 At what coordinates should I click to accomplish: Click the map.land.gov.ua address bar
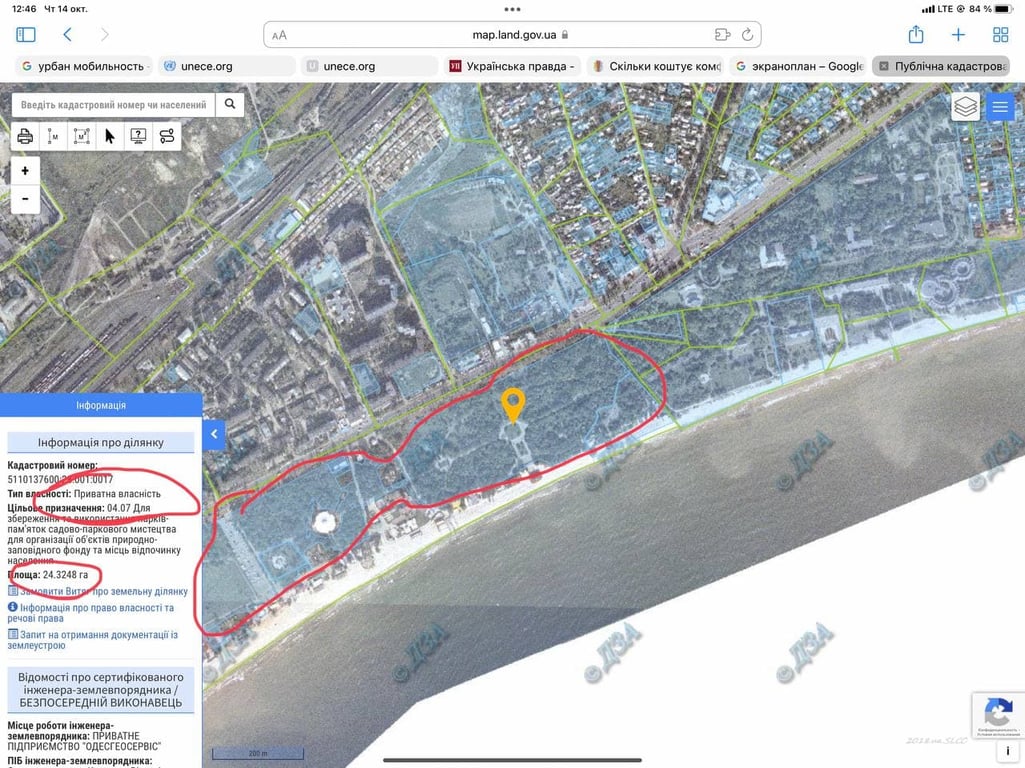point(512,35)
